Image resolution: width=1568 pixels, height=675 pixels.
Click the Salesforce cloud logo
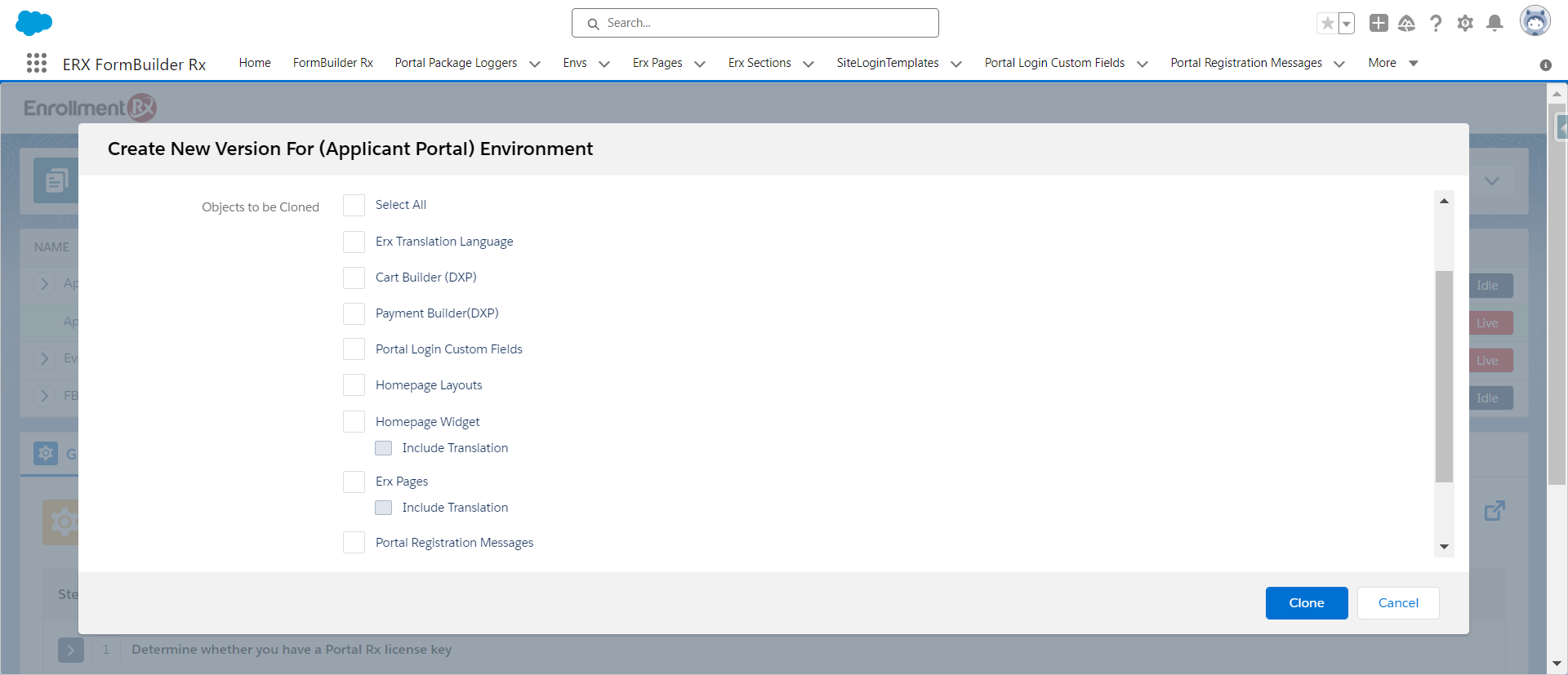33,23
